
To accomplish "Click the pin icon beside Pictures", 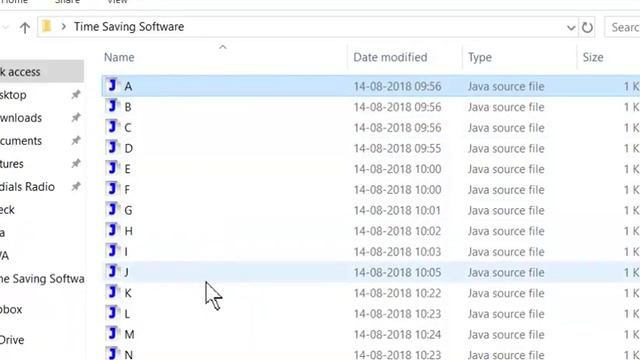I will click(x=76, y=163).
